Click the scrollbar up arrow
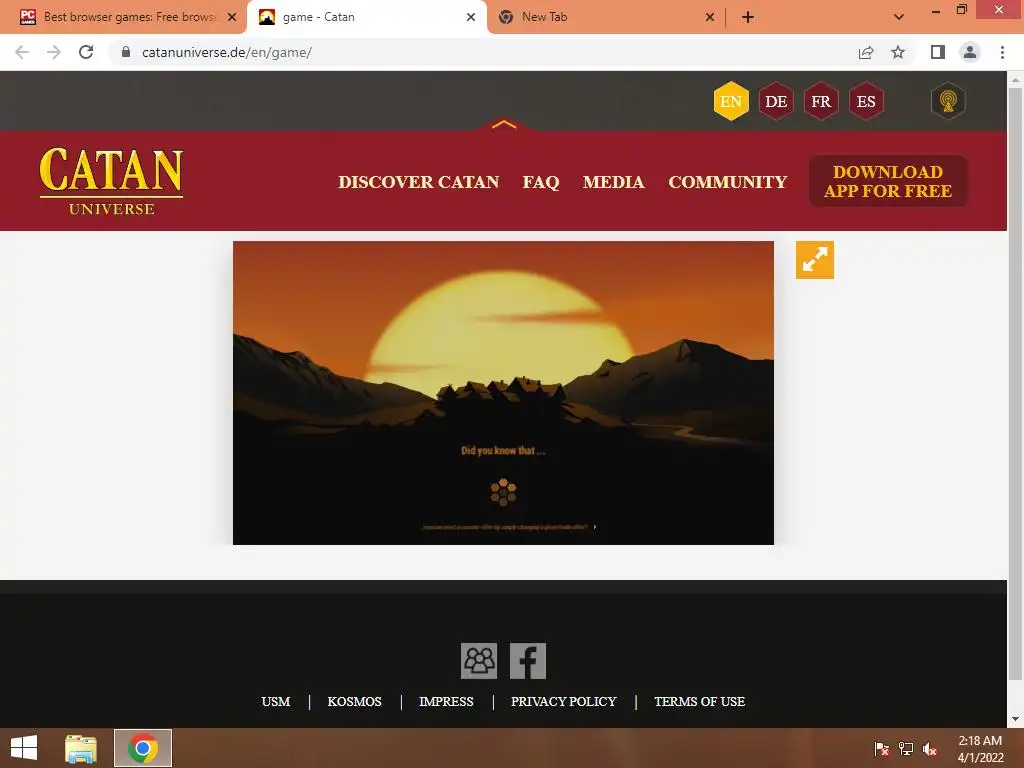Screen dimensions: 1024x768 pos(1015,79)
